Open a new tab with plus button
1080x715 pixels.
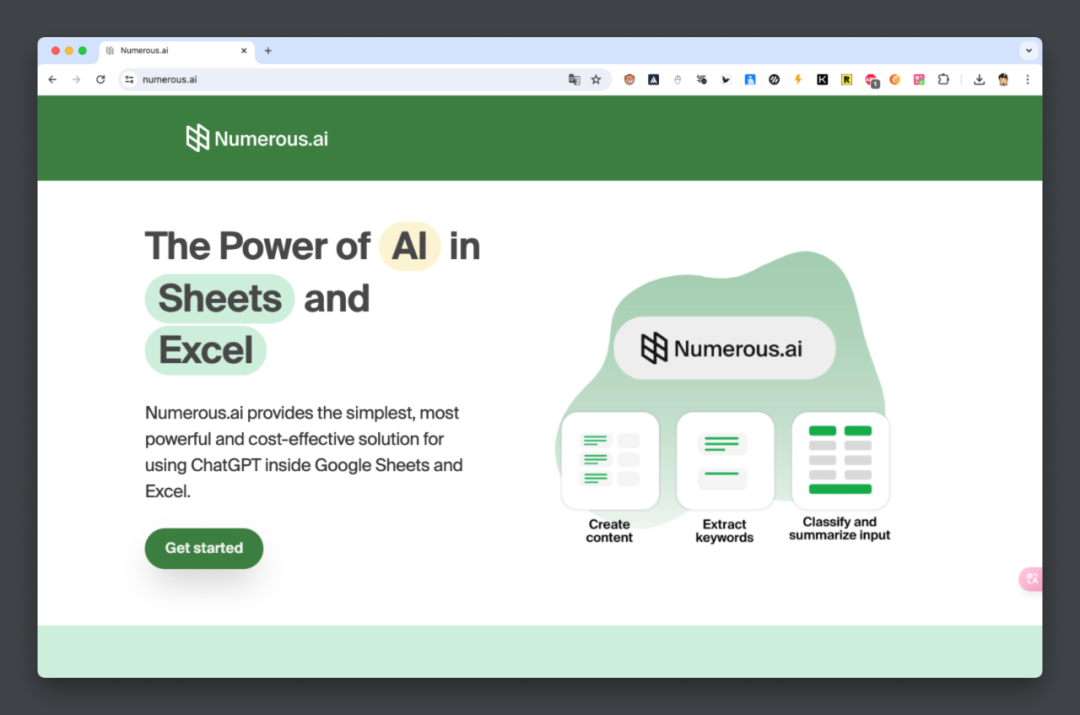click(x=268, y=50)
